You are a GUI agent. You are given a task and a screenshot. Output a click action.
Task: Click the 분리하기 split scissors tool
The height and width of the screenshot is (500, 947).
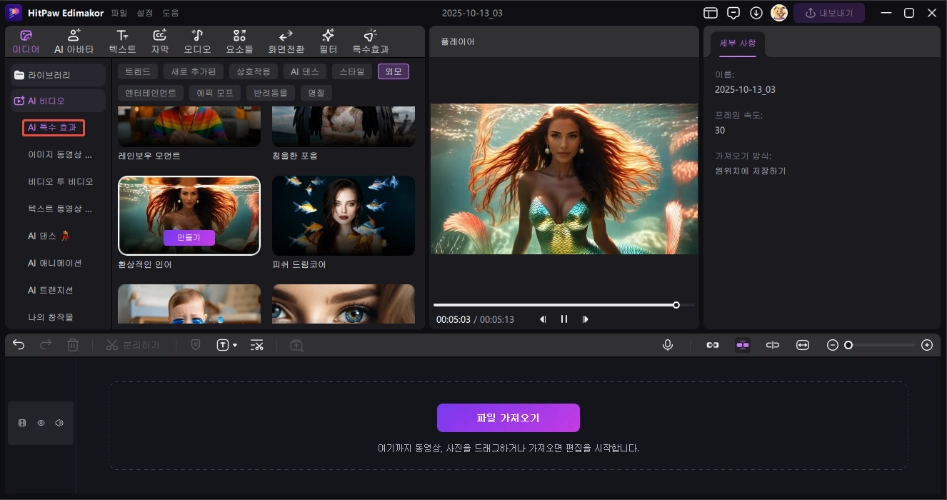click(x=133, y=345)
